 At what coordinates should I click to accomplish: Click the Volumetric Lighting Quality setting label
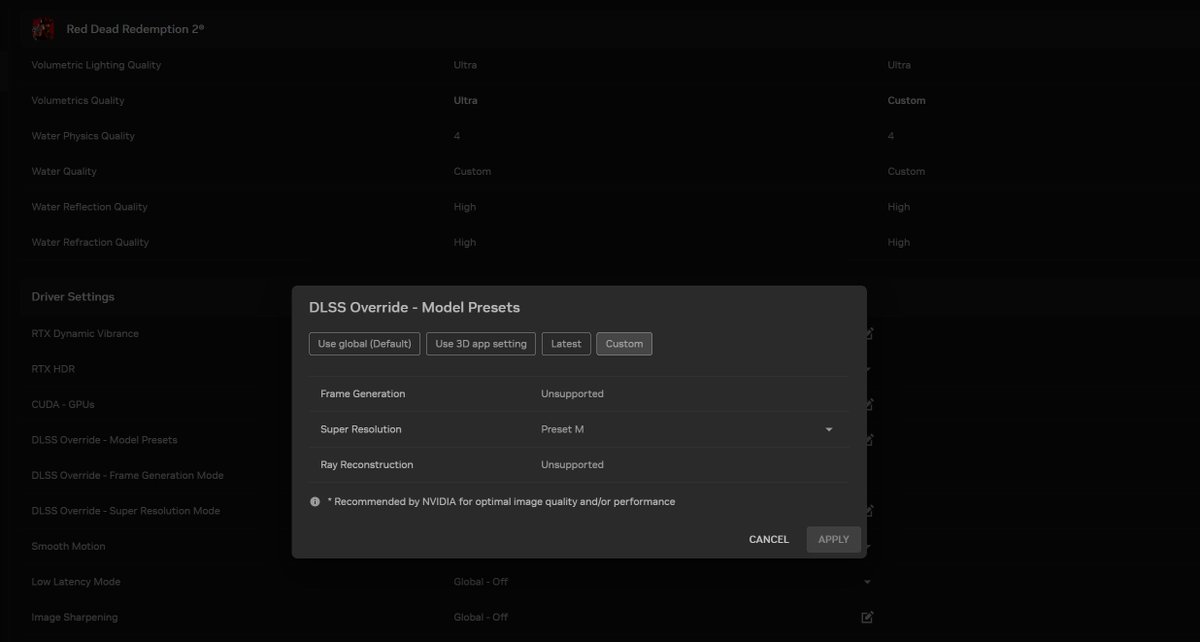(x=96, y=65)
